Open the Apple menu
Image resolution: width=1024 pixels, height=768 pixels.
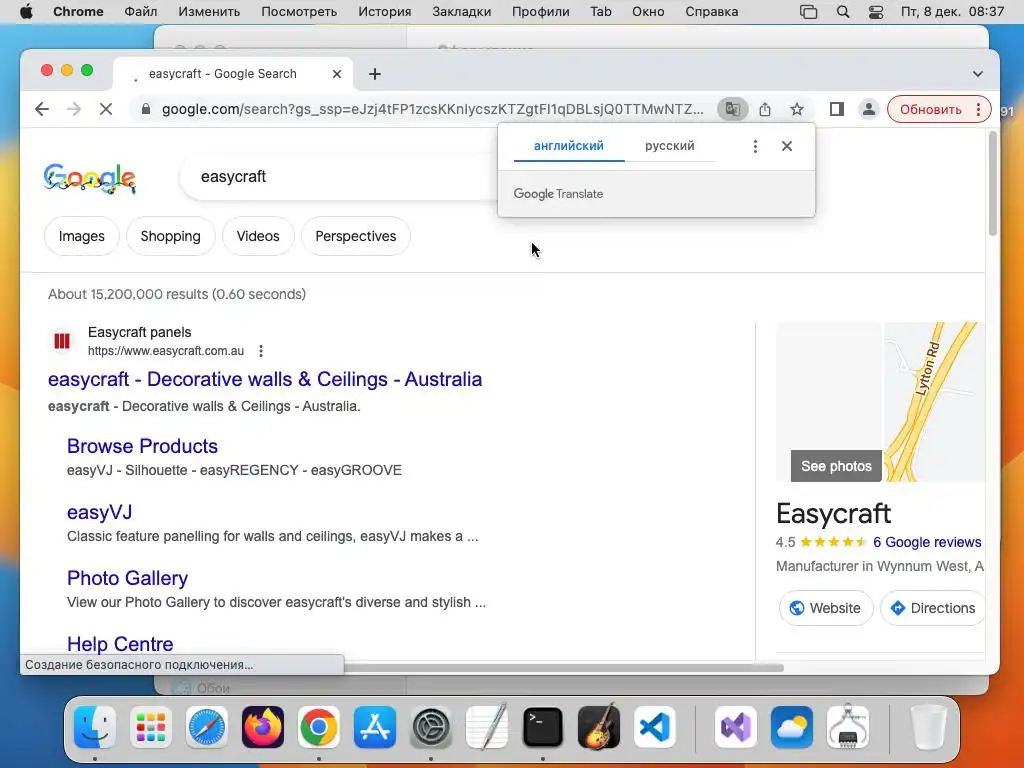coord(26,12)
